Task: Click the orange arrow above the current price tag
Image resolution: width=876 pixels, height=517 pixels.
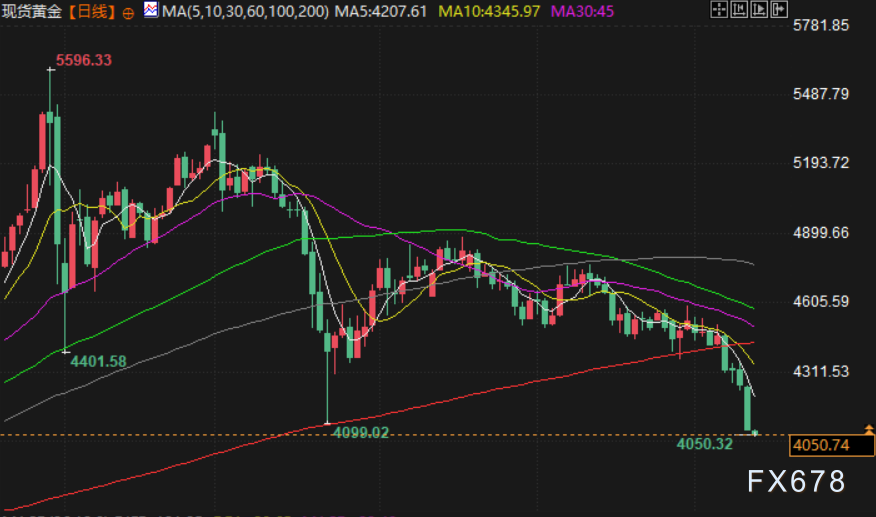Action: (x=869, y=429)
